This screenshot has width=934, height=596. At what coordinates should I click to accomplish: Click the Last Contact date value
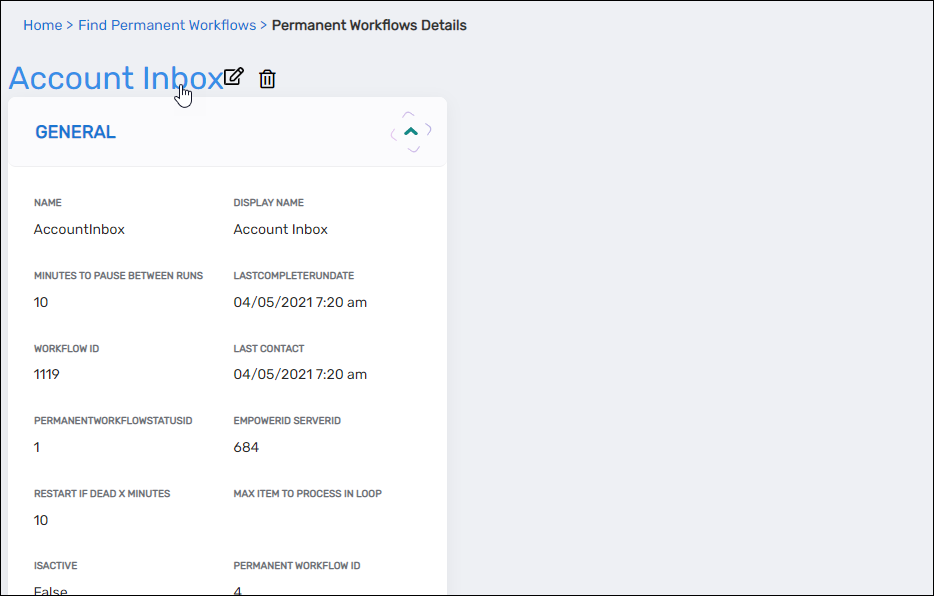(x=300, y=374)
